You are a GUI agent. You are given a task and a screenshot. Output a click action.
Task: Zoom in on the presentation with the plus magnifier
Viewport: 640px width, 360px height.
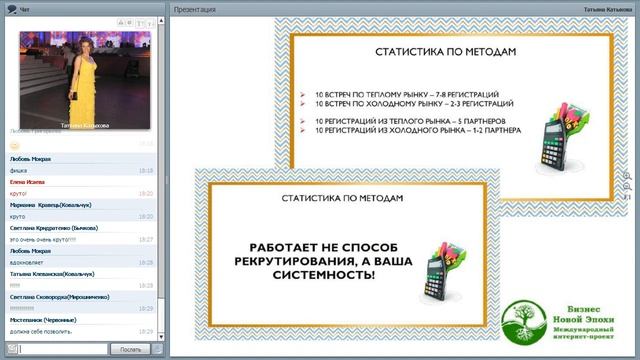tap(627, 176)
